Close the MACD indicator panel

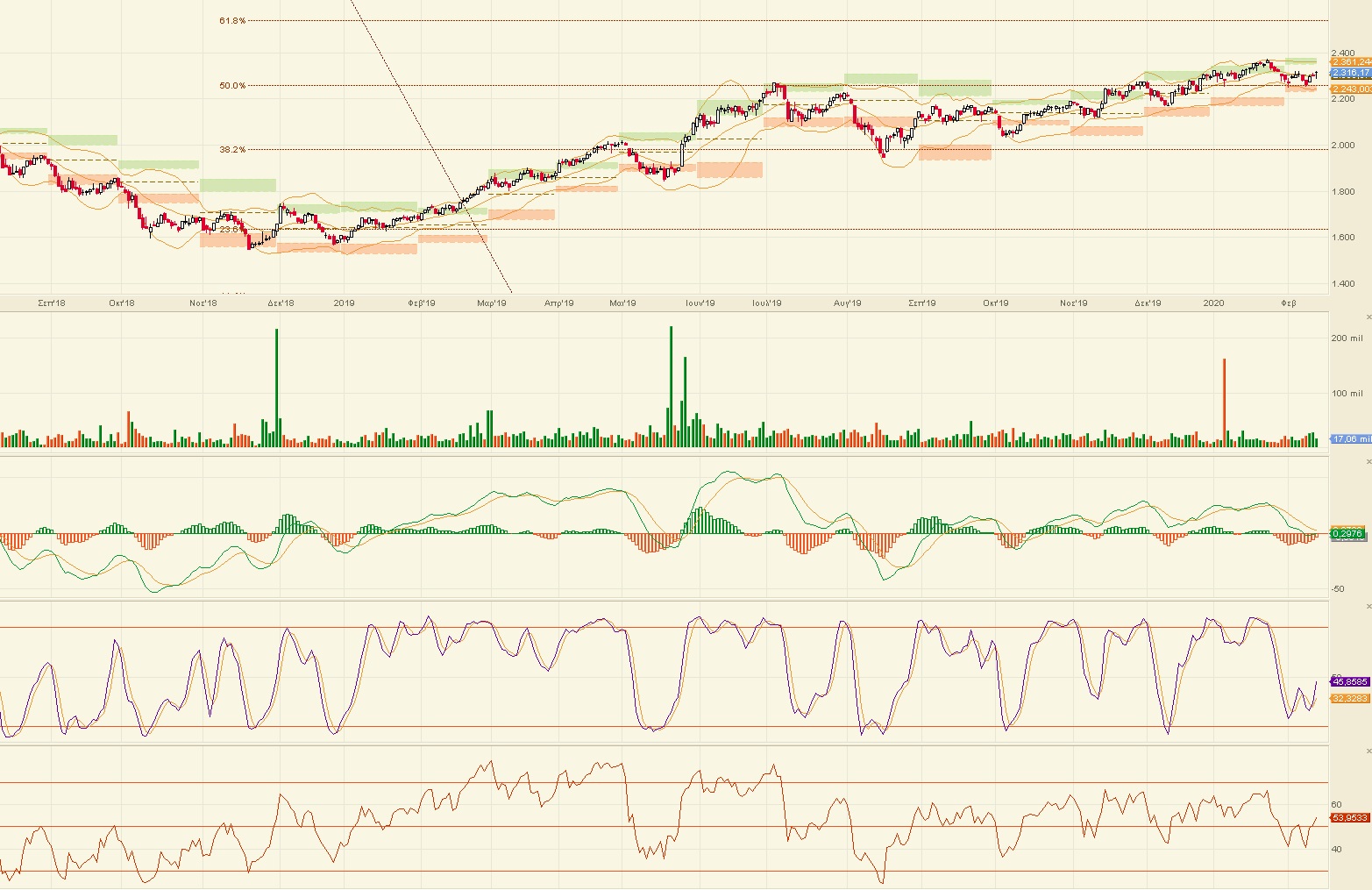[1368, 461]
